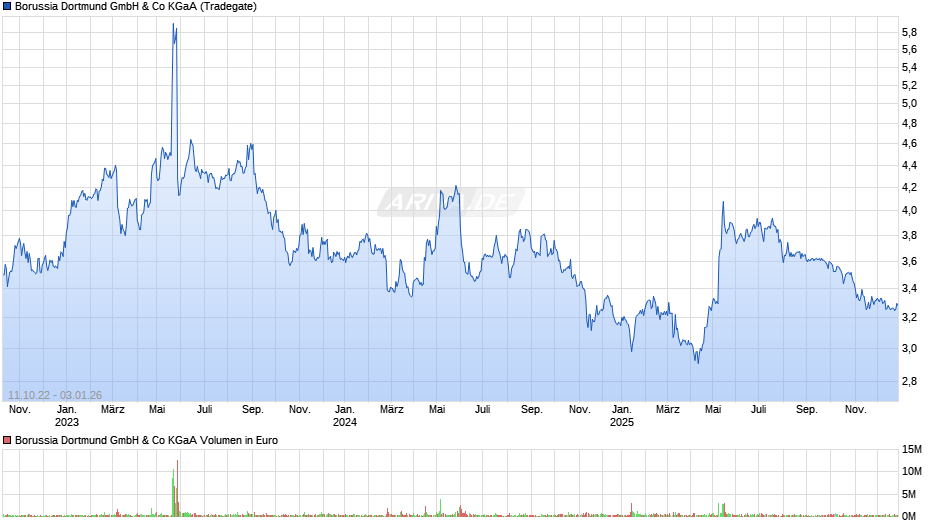Click the '4,2' price axis label

pos(909,188)
